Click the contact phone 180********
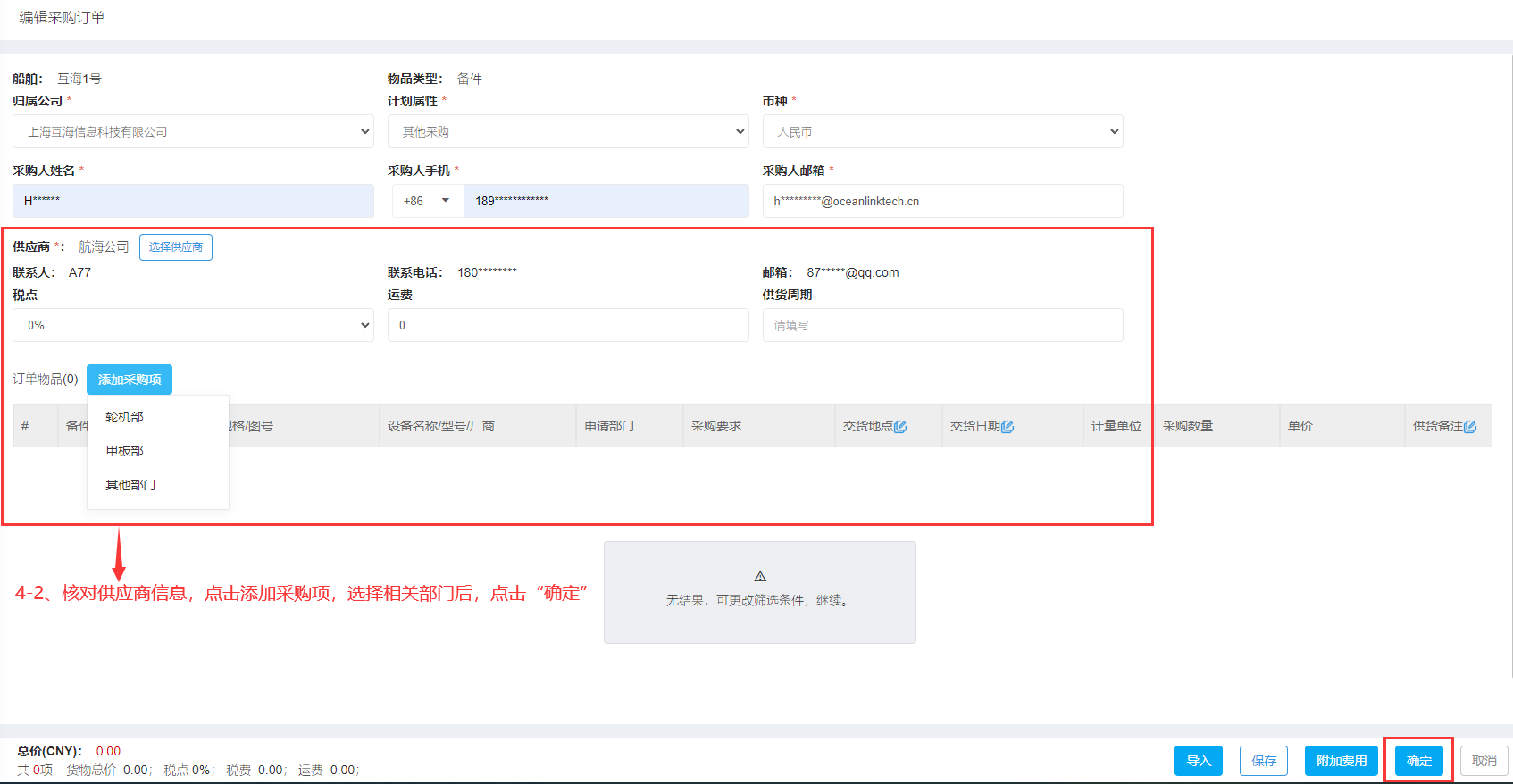Screen dimensions: 1513x784 tap(488, 272)
